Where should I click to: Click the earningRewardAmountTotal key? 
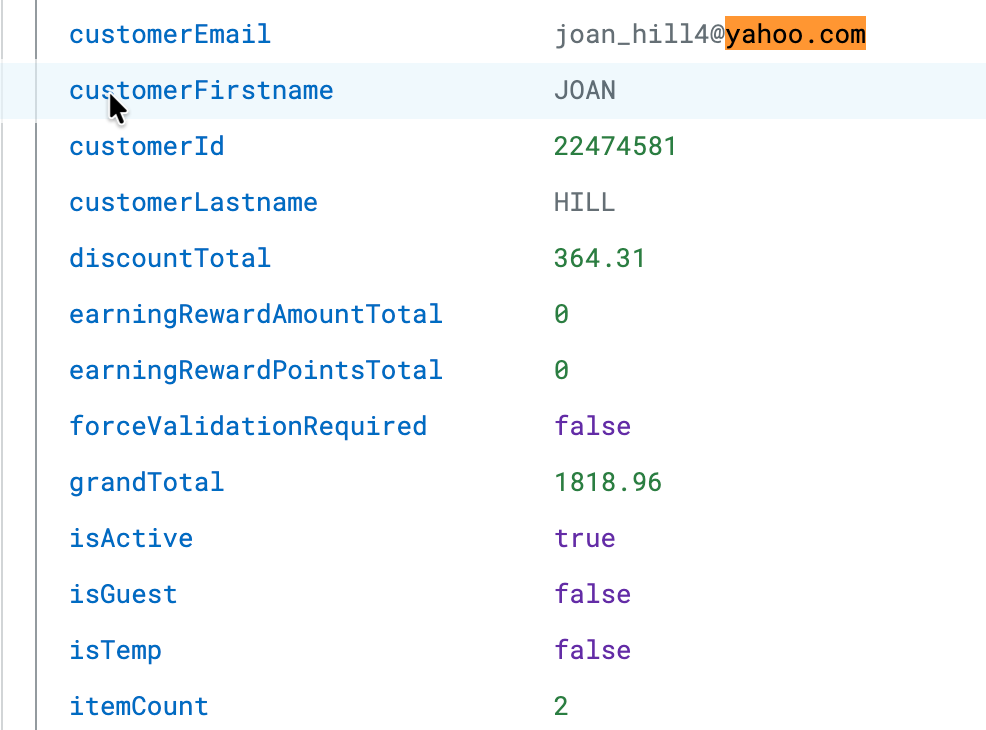(255, 315)
